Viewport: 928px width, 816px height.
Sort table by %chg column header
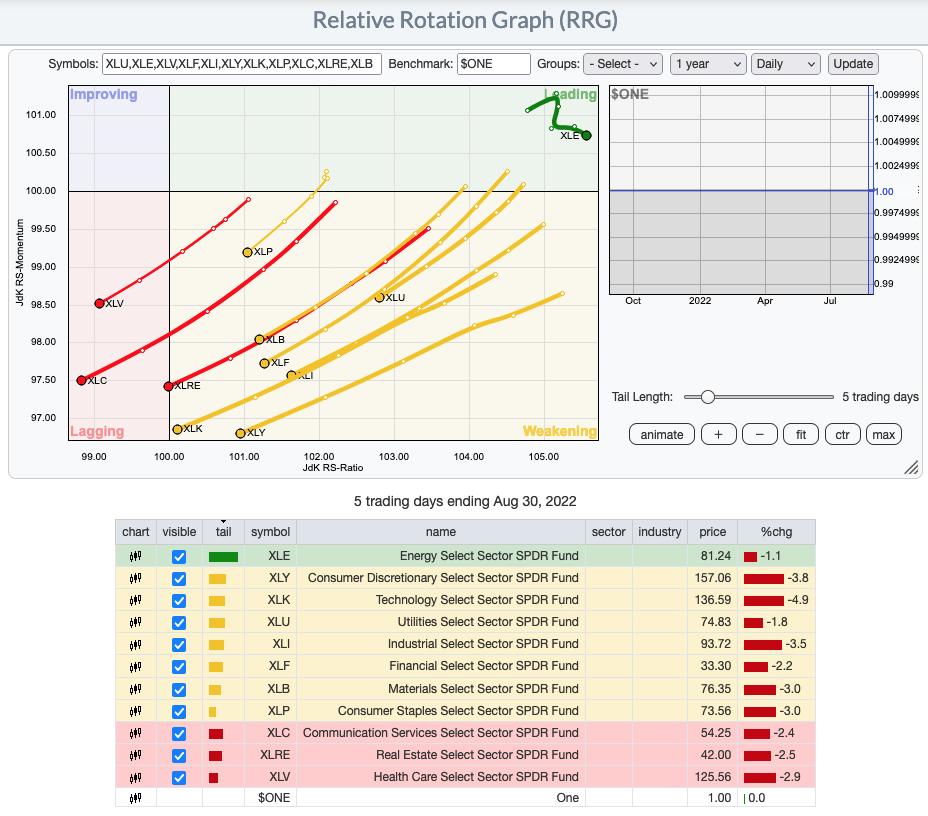(x=776, y=532)
